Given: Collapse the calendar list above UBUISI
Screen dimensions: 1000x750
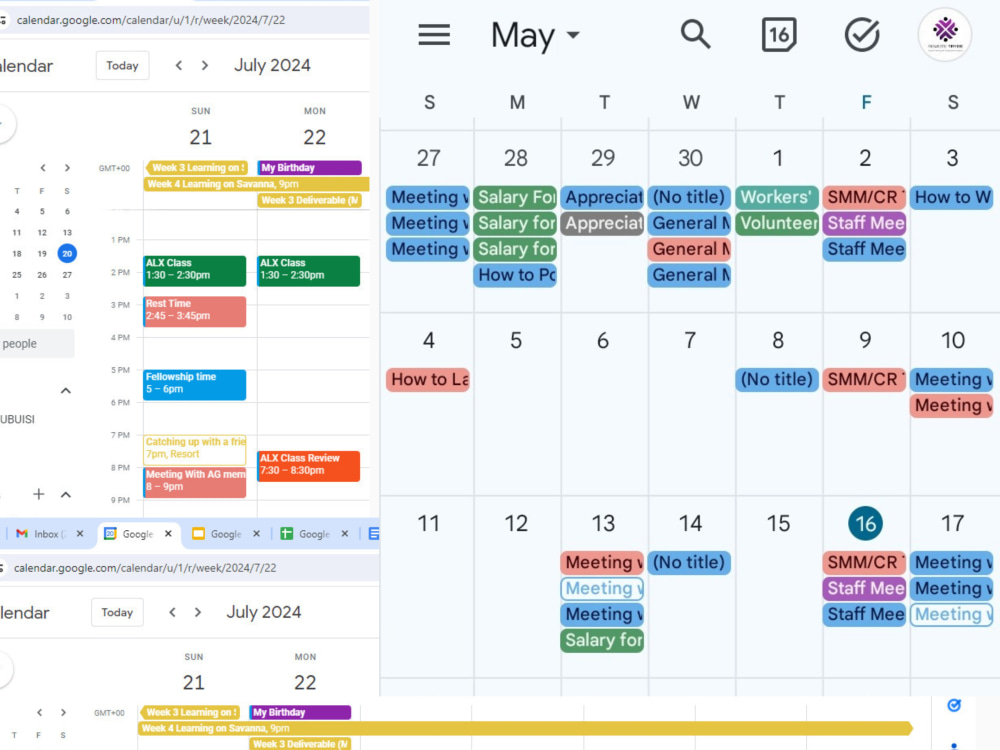Looking at the screenshot, I should pos(66,390).
